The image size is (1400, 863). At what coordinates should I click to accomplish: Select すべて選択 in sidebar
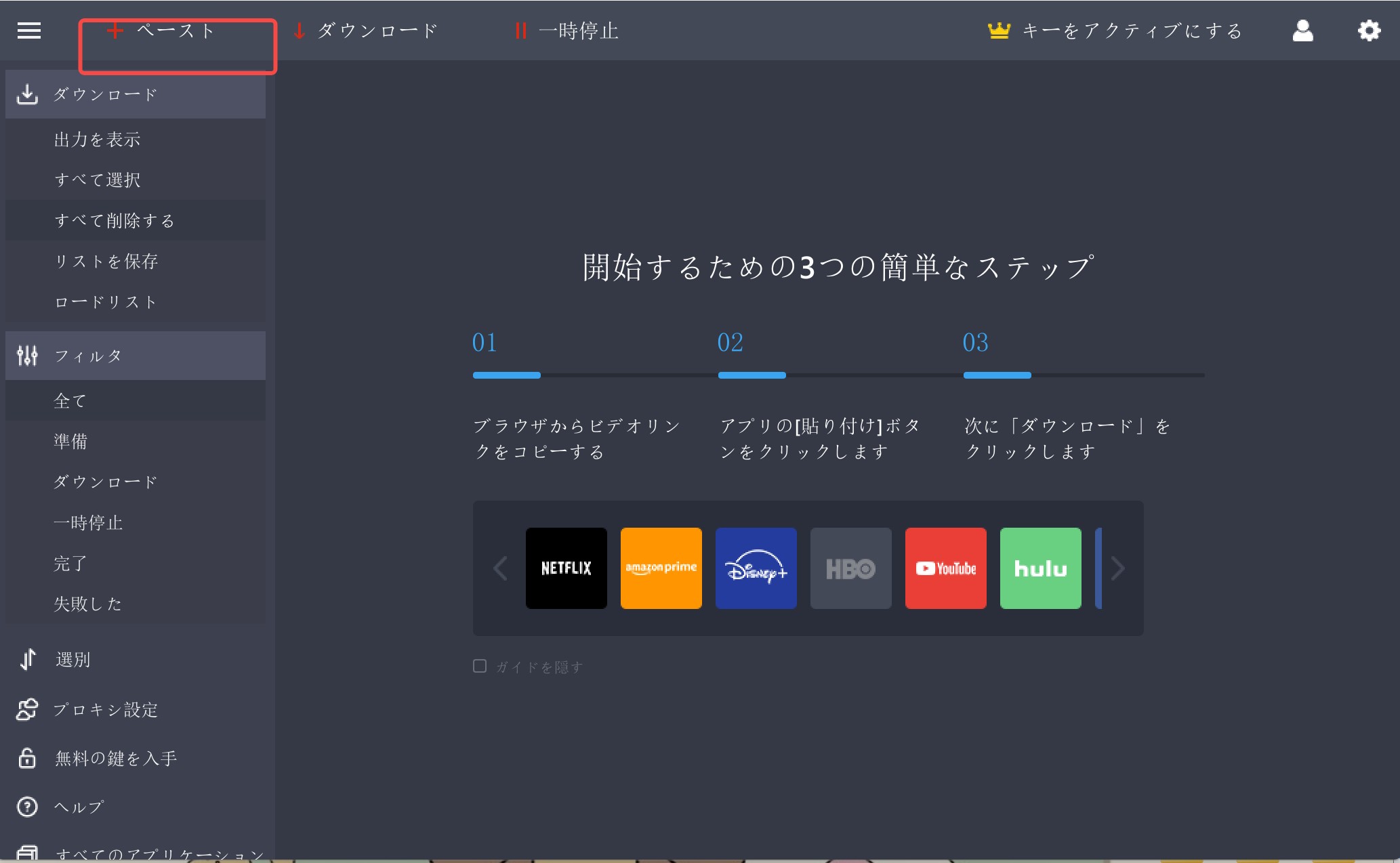tap(136, 180)
